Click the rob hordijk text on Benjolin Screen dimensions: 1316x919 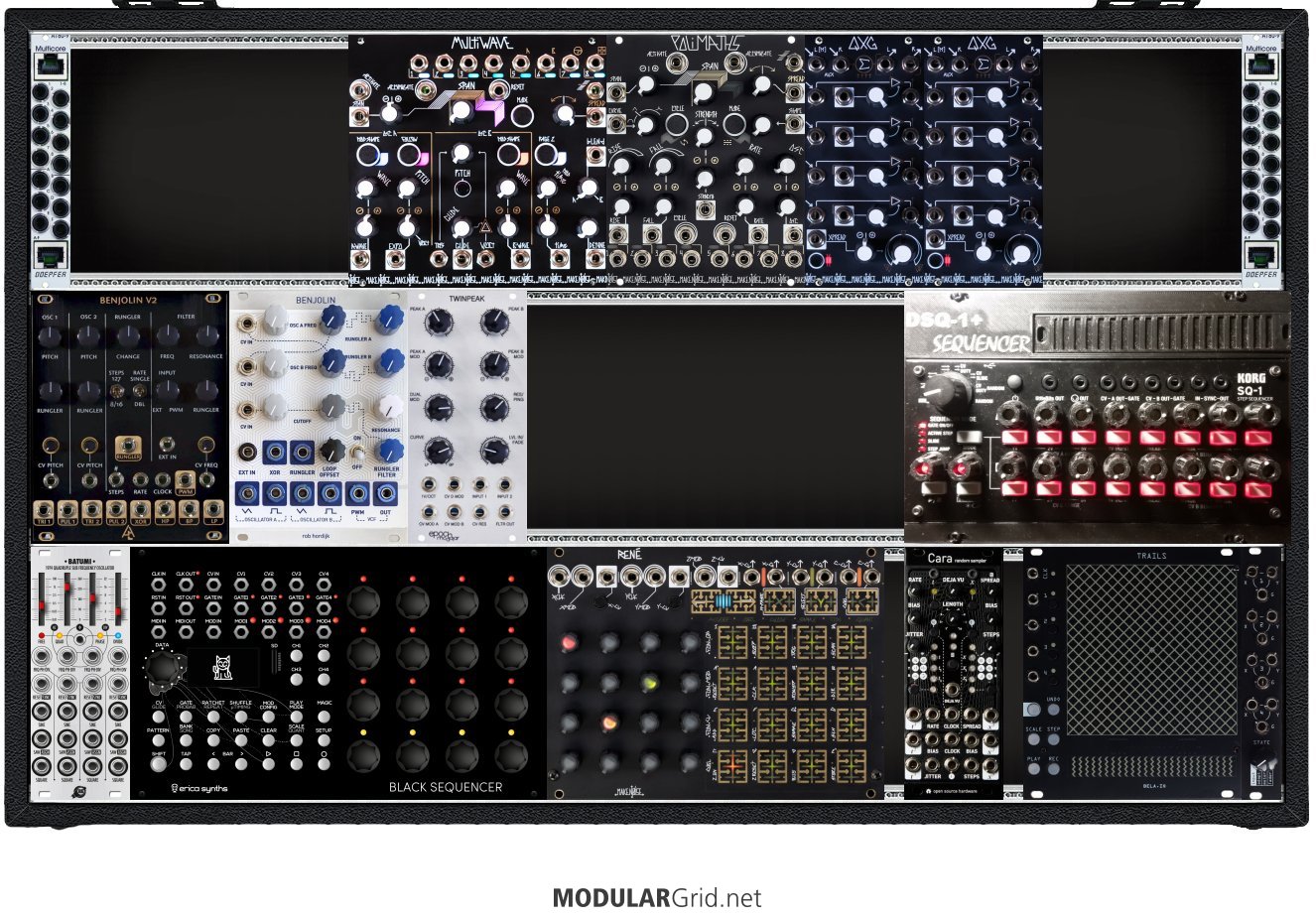318,536
